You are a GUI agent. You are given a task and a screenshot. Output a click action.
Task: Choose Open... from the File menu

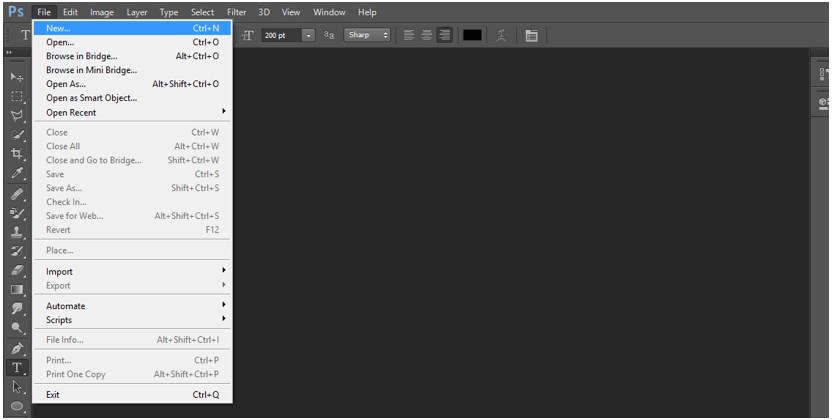coord(132,42)
